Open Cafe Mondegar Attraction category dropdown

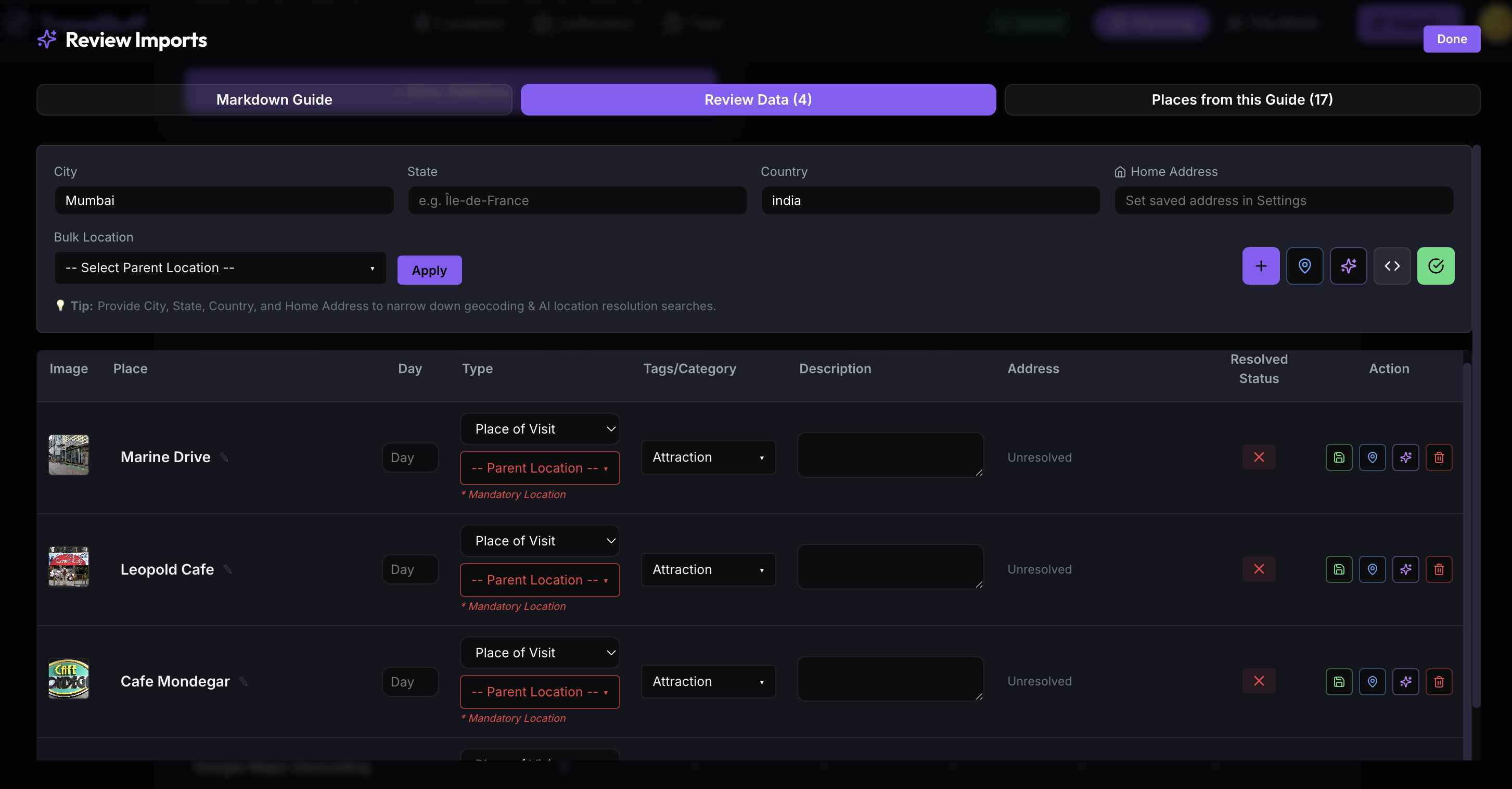(709, 682)
